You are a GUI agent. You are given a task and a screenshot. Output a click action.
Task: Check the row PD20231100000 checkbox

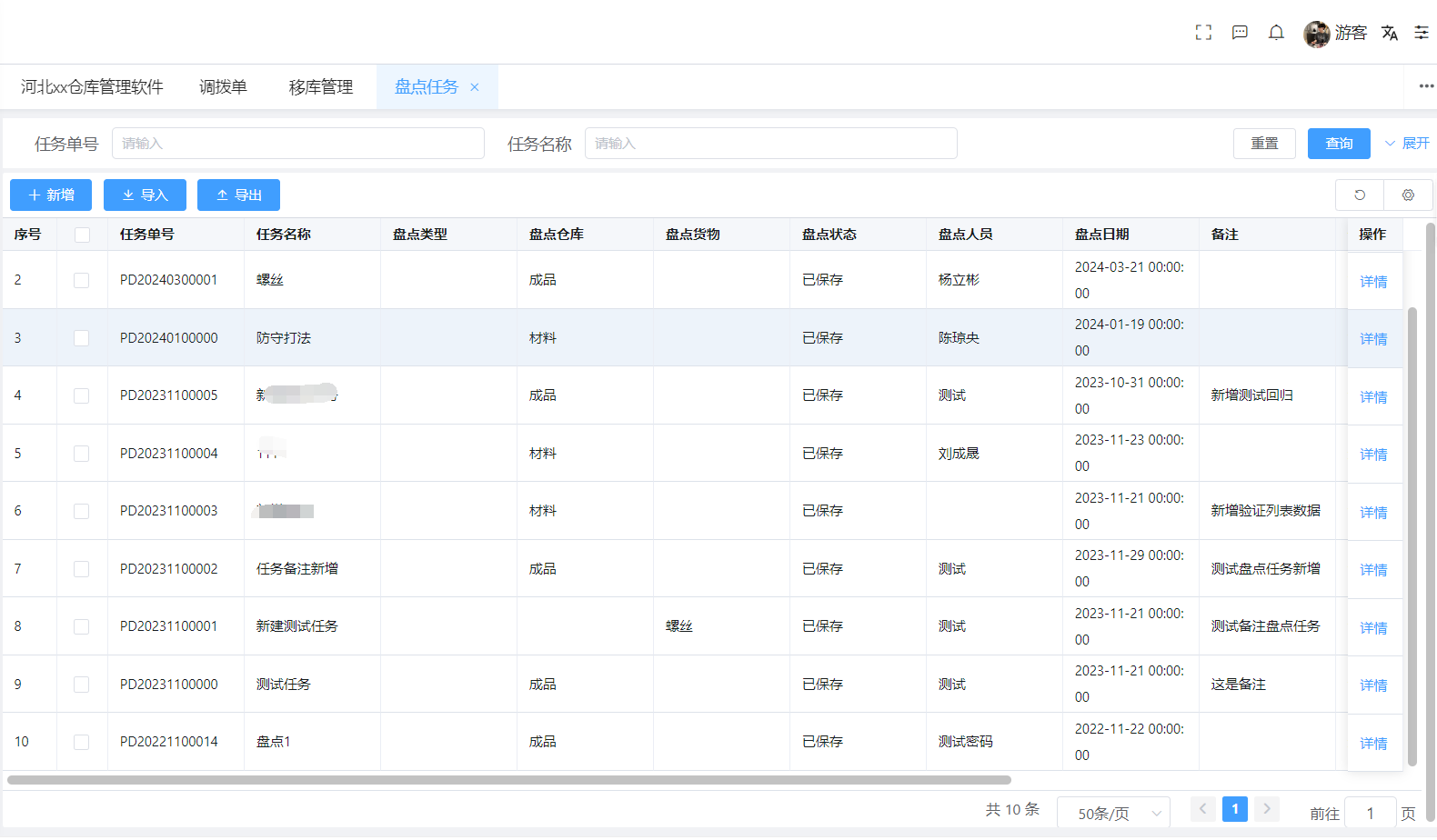tap(82, 685)
